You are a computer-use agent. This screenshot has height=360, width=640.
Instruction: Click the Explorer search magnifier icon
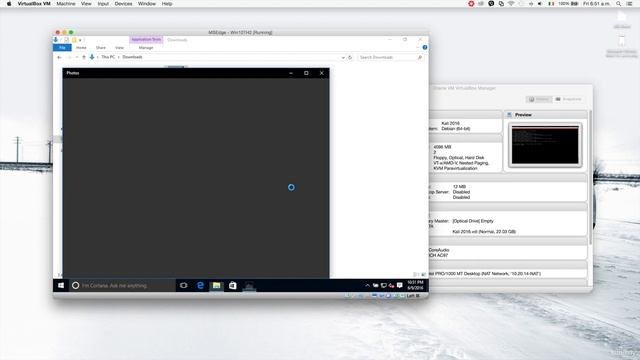click(x=420, y=58)
